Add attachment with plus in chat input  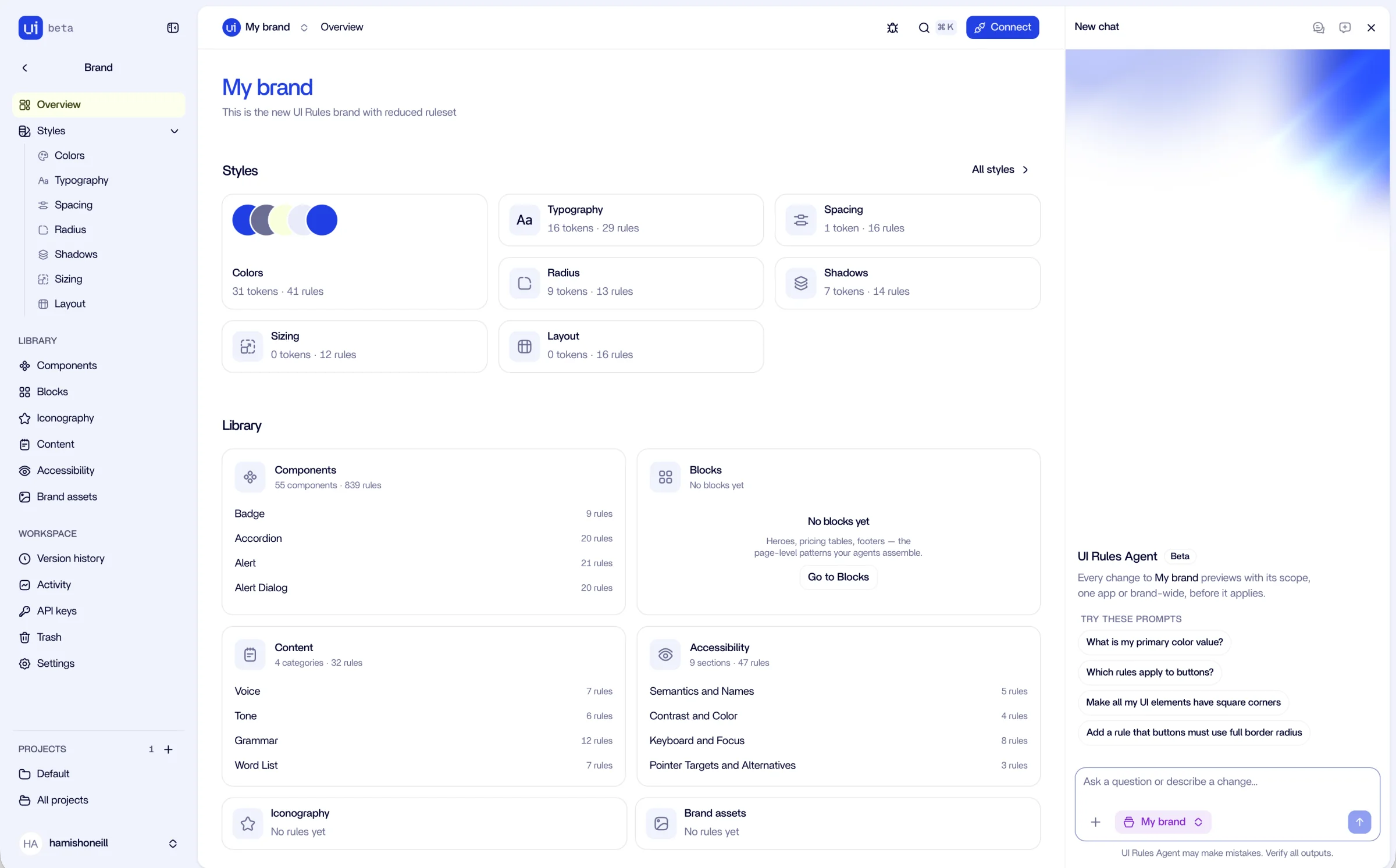1095,821
